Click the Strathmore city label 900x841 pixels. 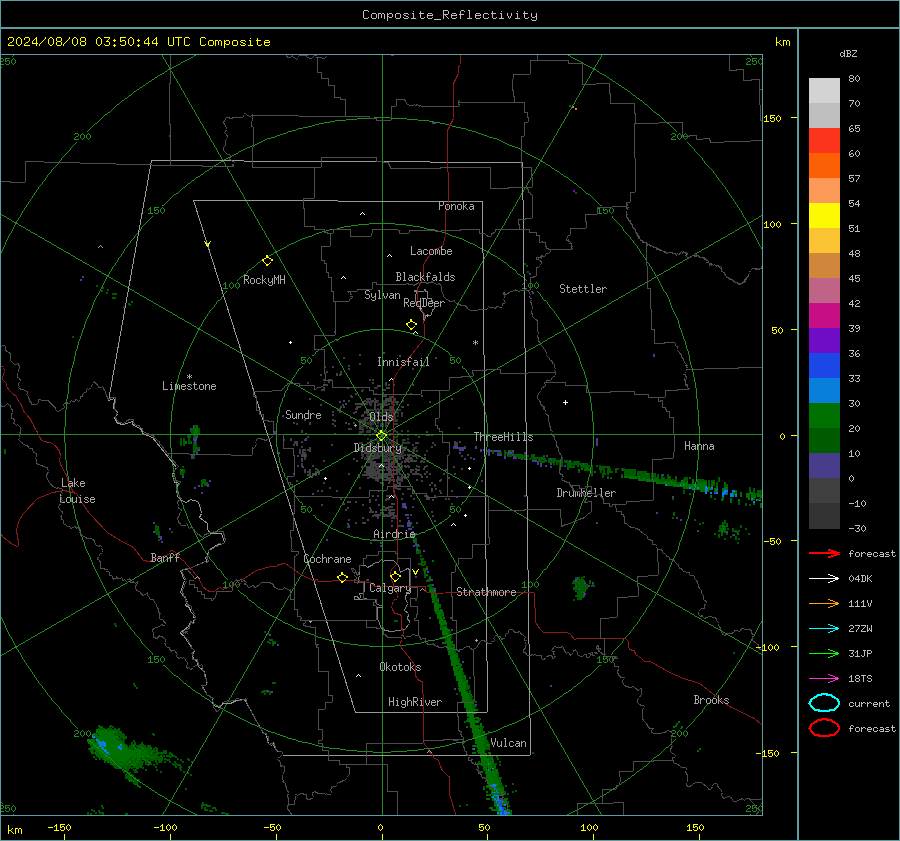click(487, 592)
